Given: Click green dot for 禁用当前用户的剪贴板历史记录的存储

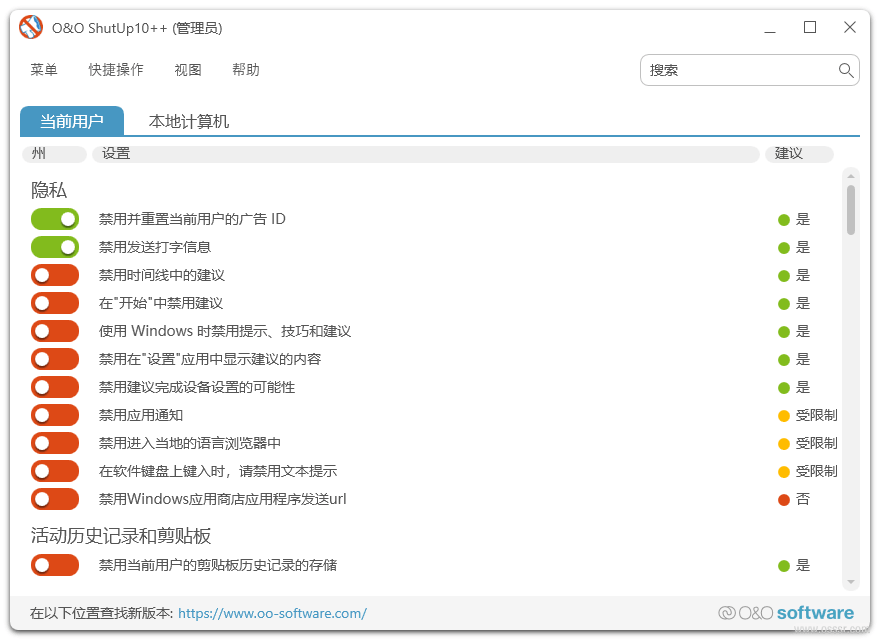Looking at the screenshot, I should click(784, 566).
